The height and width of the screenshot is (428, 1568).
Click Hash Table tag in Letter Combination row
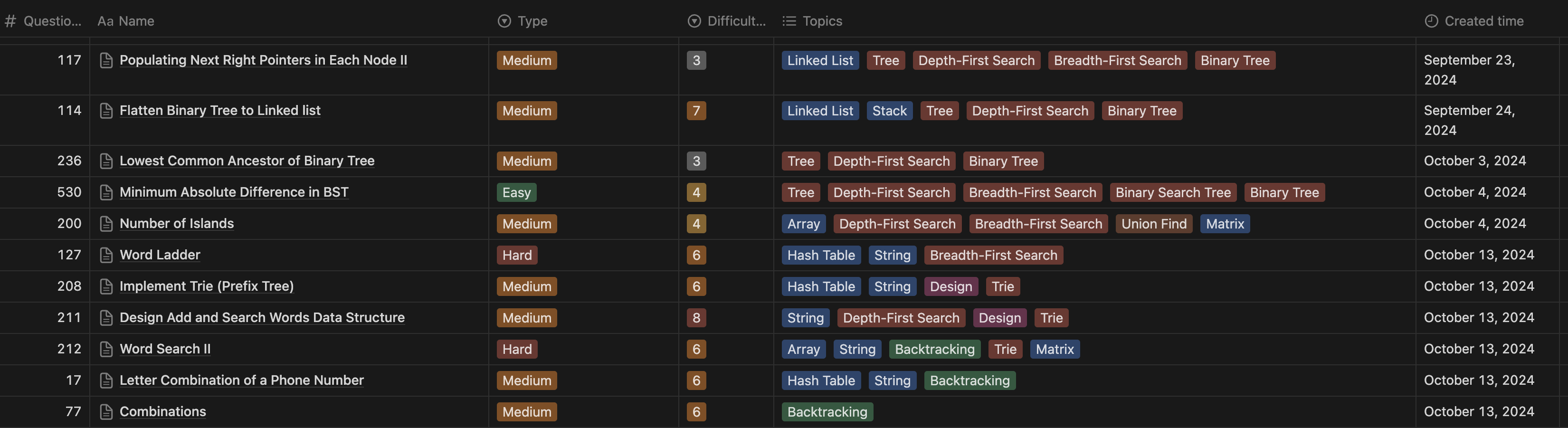[821, 380]
